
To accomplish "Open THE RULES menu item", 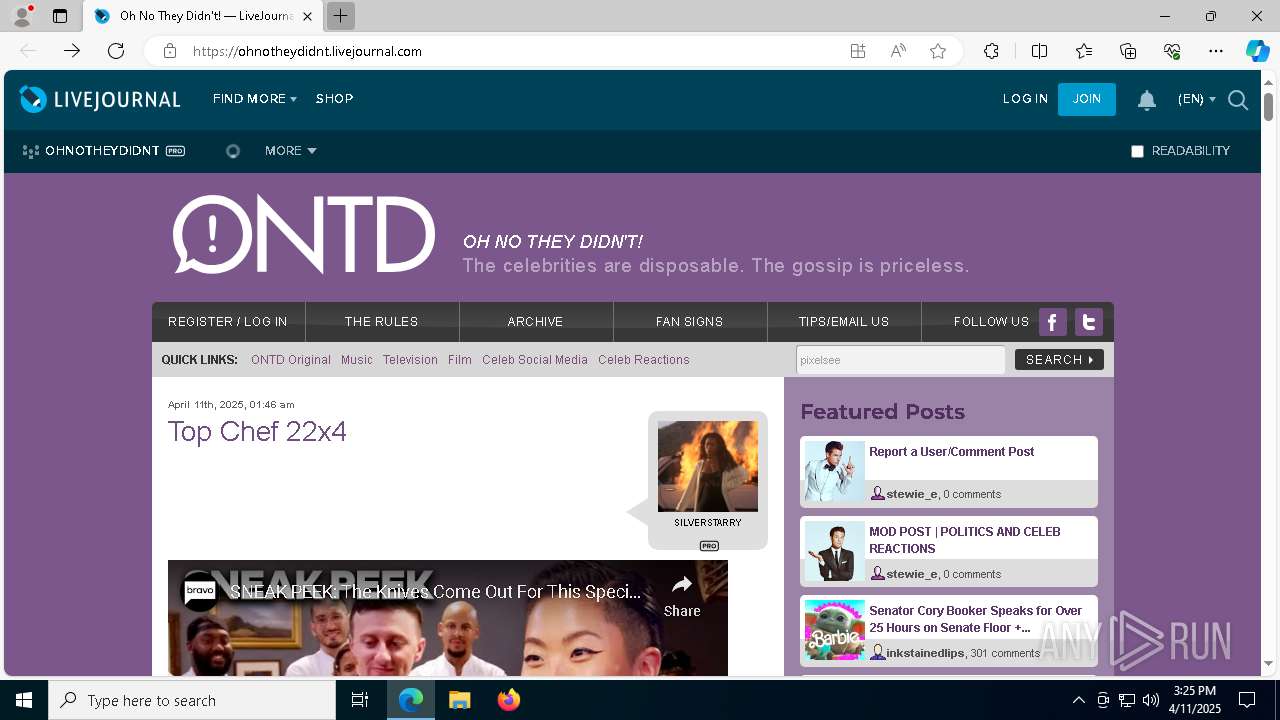I will point(382,322).
